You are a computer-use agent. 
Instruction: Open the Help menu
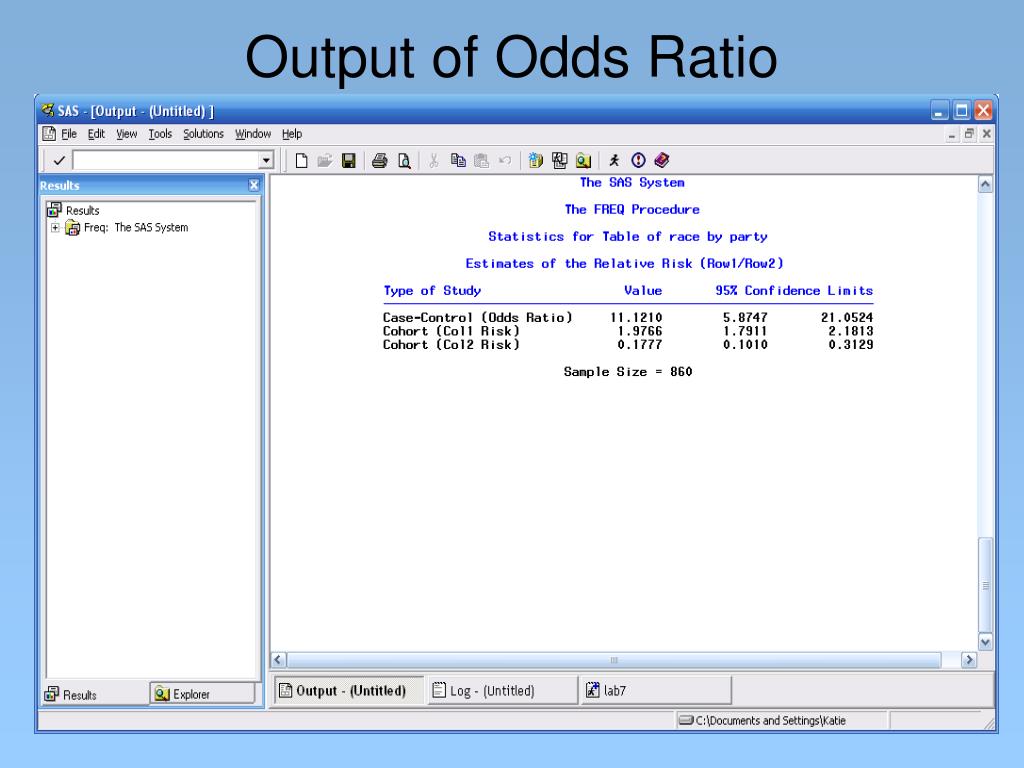pyautogui.click(x=292, y=134)
